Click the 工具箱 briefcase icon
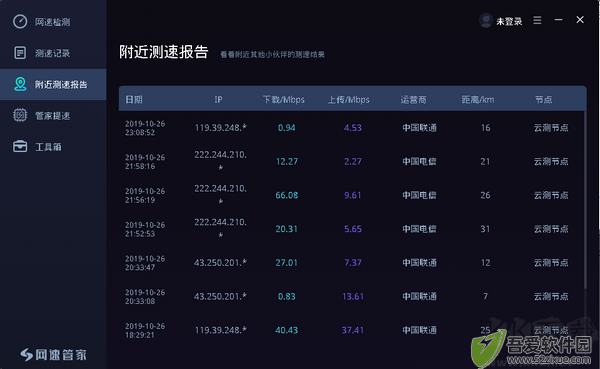This screenshot has height=369, width=600. pyautogui.click(x=20, y=146)
